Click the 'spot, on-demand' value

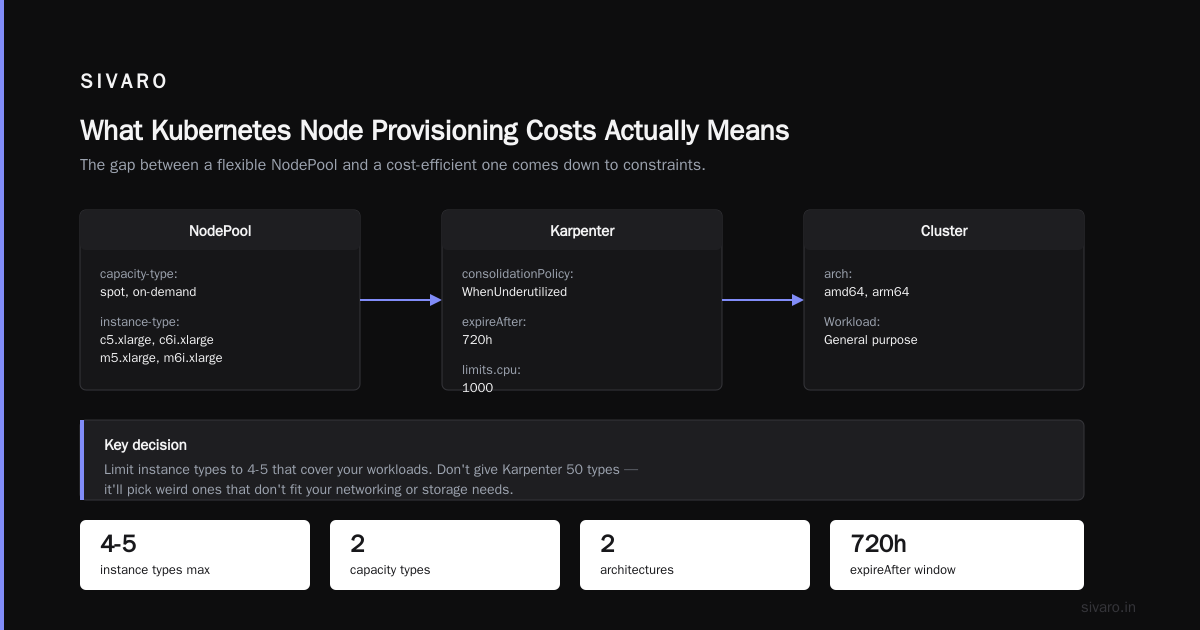[148, 292]
